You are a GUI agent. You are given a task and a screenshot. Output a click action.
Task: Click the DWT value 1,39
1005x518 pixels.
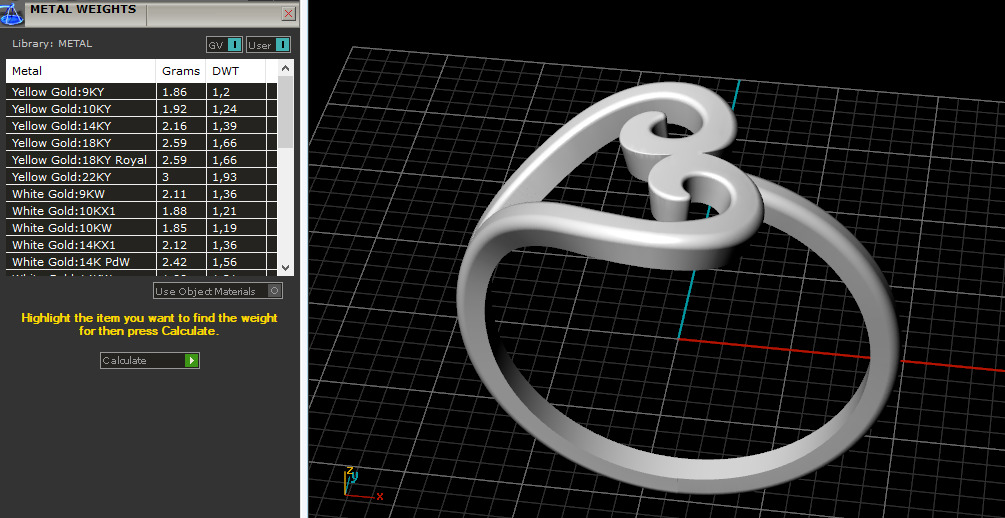[x=224, y=126]
